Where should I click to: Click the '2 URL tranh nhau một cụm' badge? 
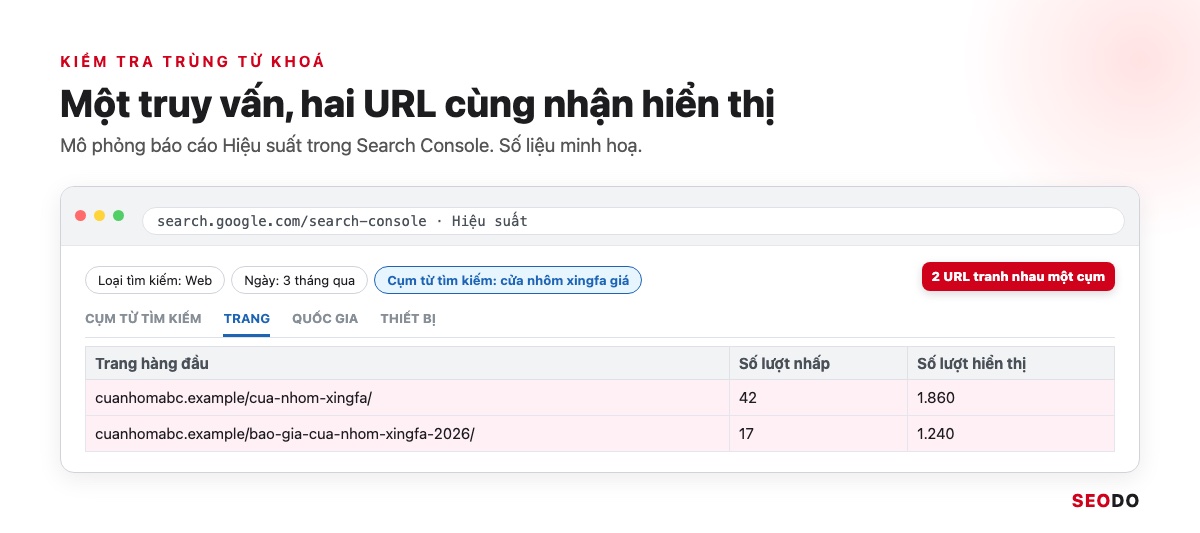coord(1018,277)
